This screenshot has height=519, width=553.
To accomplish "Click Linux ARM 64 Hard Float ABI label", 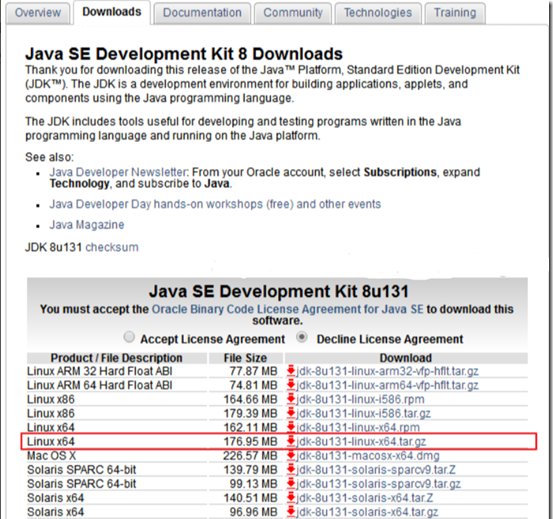I will (x=100, y=385).
